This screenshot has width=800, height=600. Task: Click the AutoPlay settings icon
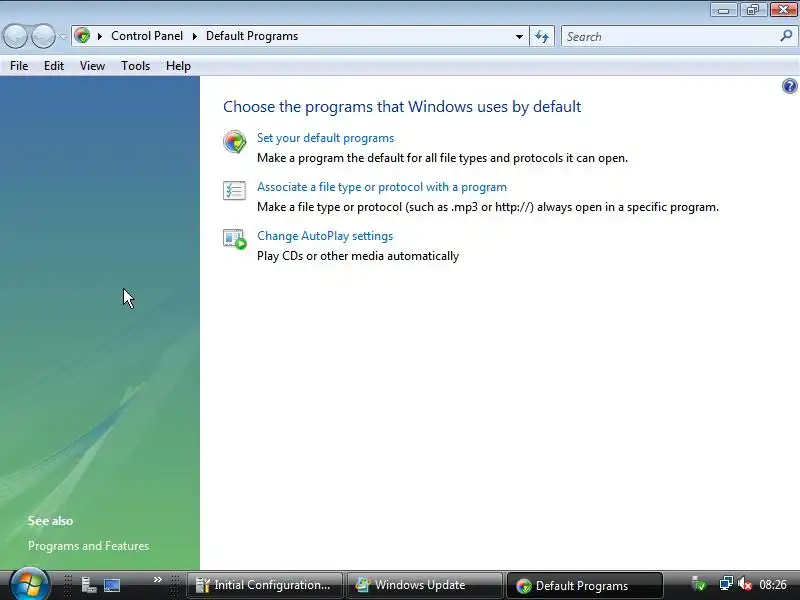click(x=235, y=239)
